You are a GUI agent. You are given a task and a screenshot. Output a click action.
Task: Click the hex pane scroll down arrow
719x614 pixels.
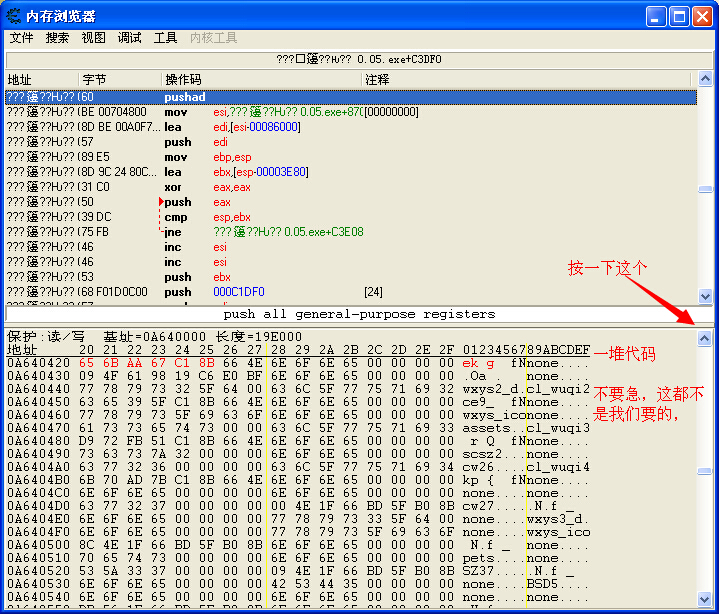(704, 598)
